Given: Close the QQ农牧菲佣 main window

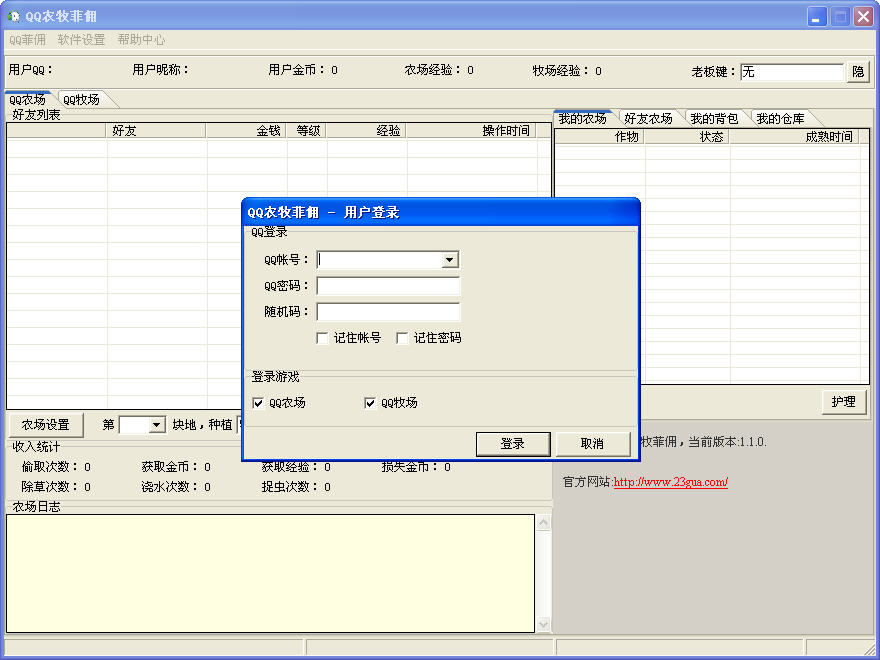Looking at the screenshot, I should coord(864,16).
